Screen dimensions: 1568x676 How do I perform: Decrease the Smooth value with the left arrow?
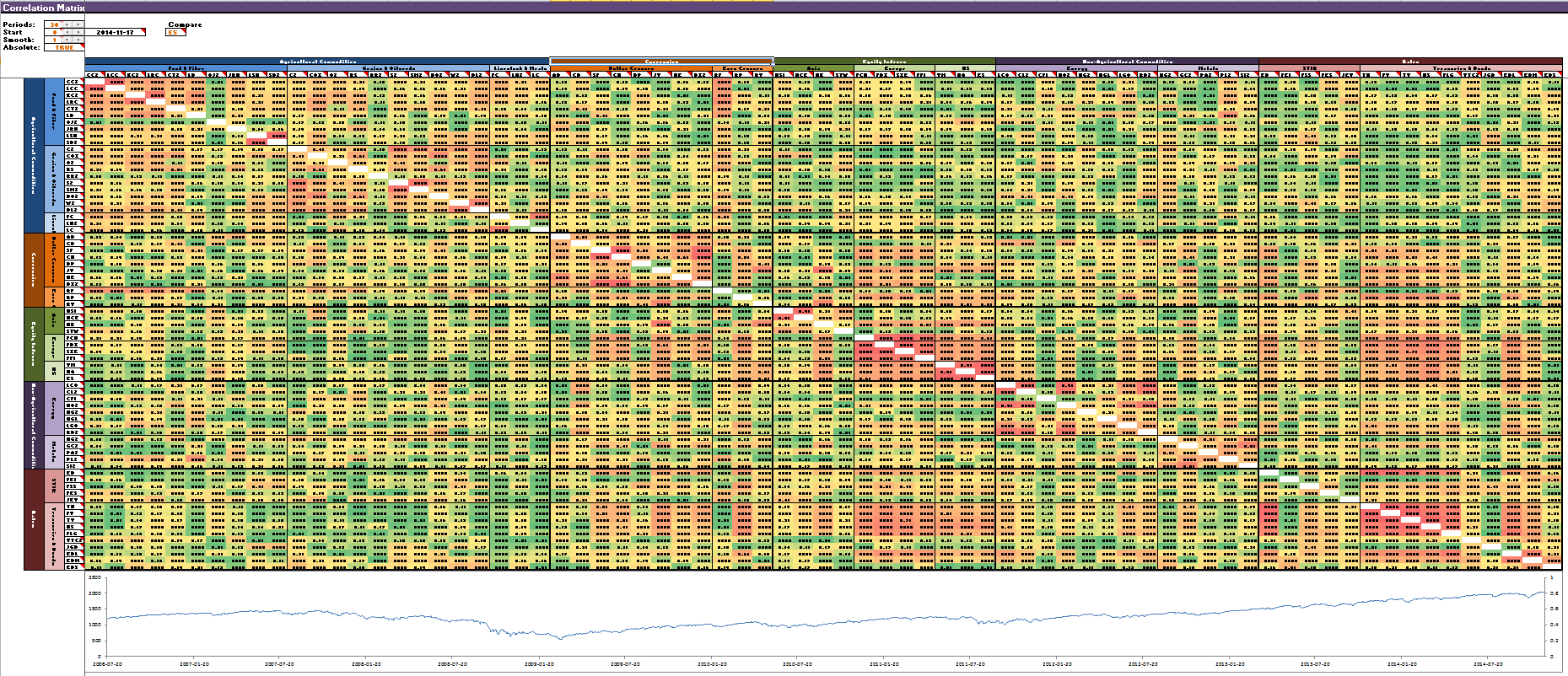(66, 40)
